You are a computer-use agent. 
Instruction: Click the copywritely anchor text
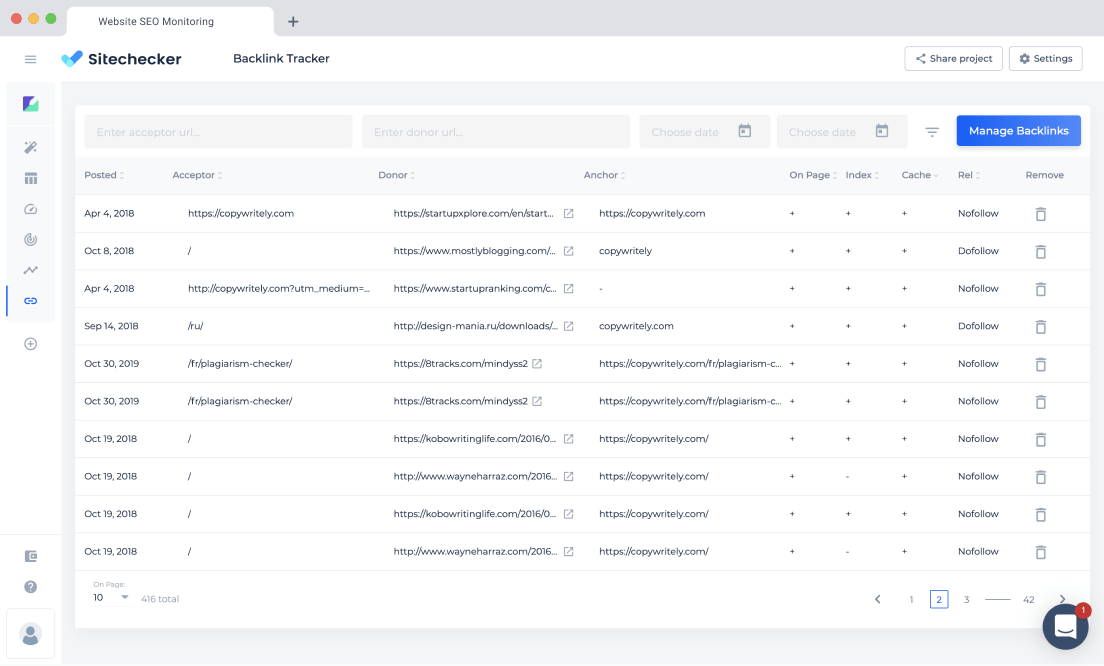(625, 251)
